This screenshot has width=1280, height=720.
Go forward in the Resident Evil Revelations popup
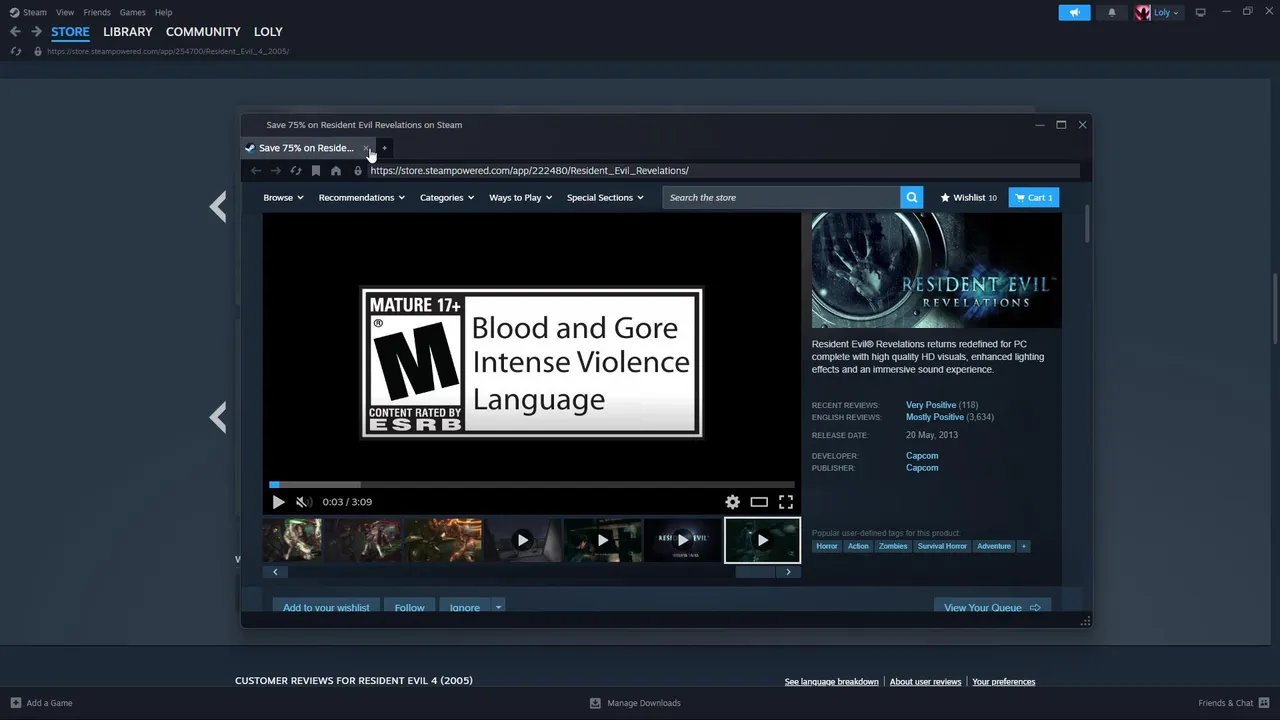pyautogui.click(x=276, y=171)
